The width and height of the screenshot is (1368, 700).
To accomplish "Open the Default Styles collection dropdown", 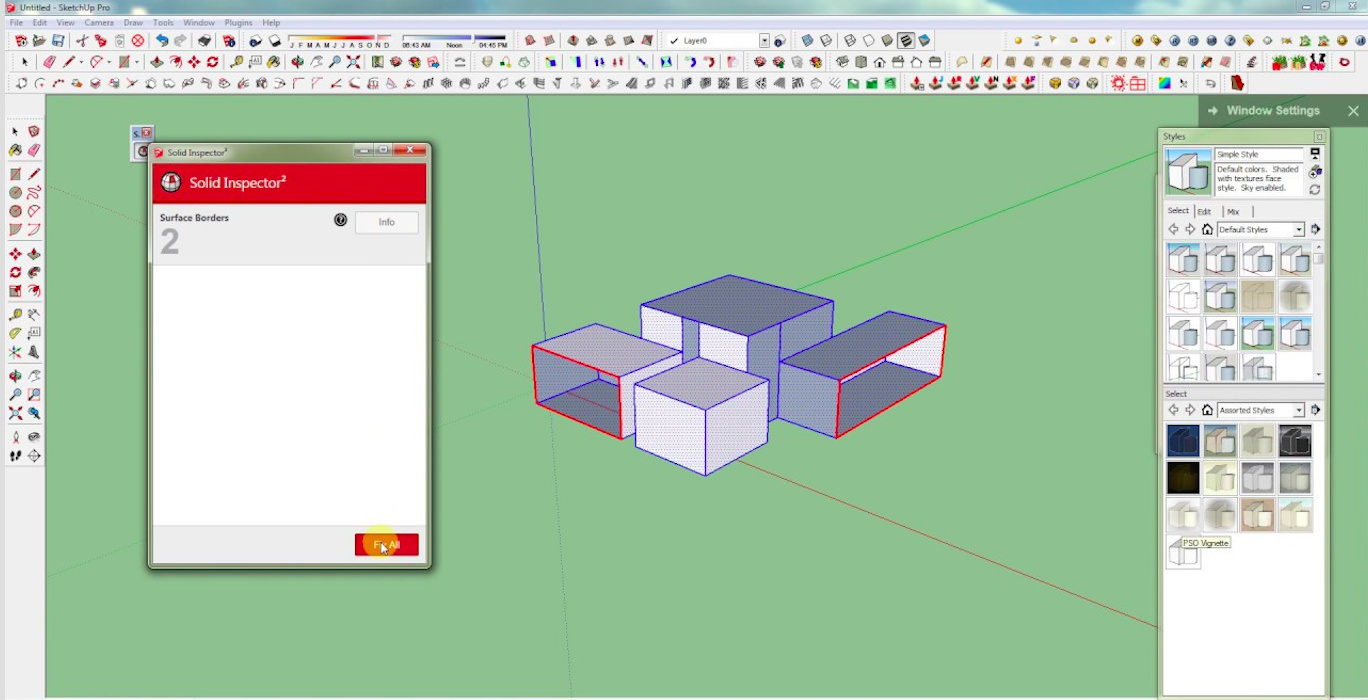I will 1299,229.
